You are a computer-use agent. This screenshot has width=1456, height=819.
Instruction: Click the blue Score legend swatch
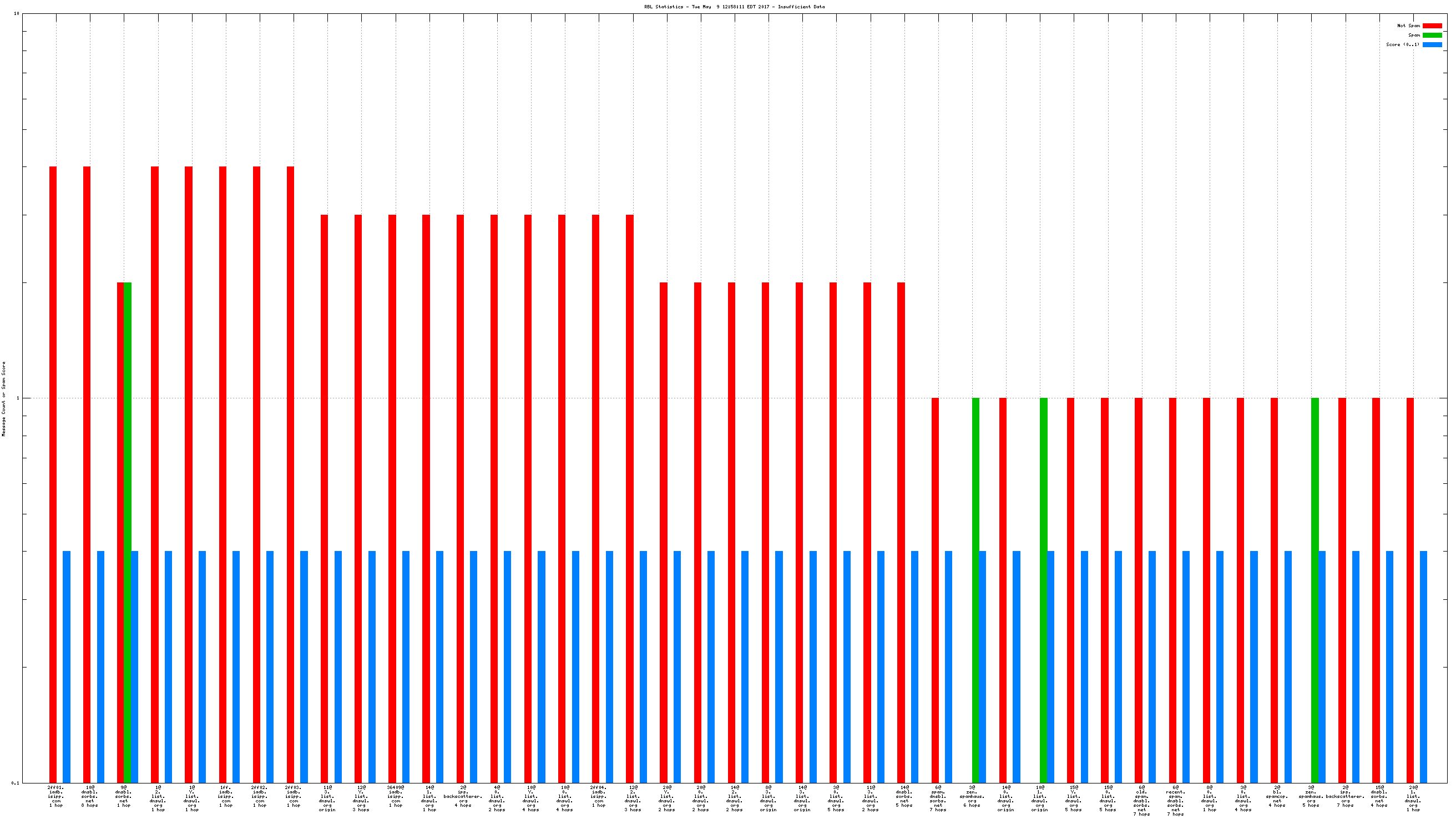pos(1432,44)
